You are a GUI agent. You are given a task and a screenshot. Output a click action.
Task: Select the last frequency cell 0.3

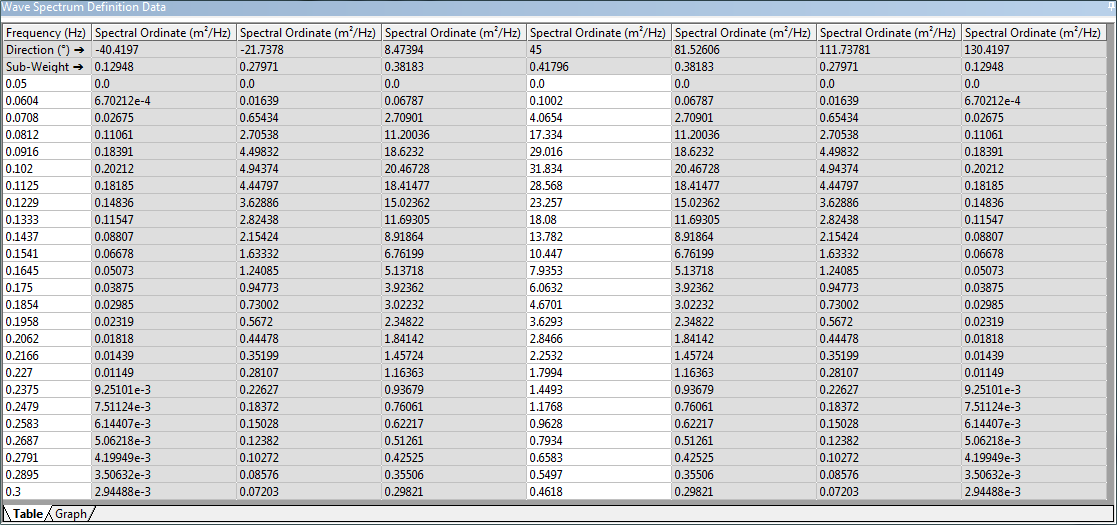click(x=46, y=492)
